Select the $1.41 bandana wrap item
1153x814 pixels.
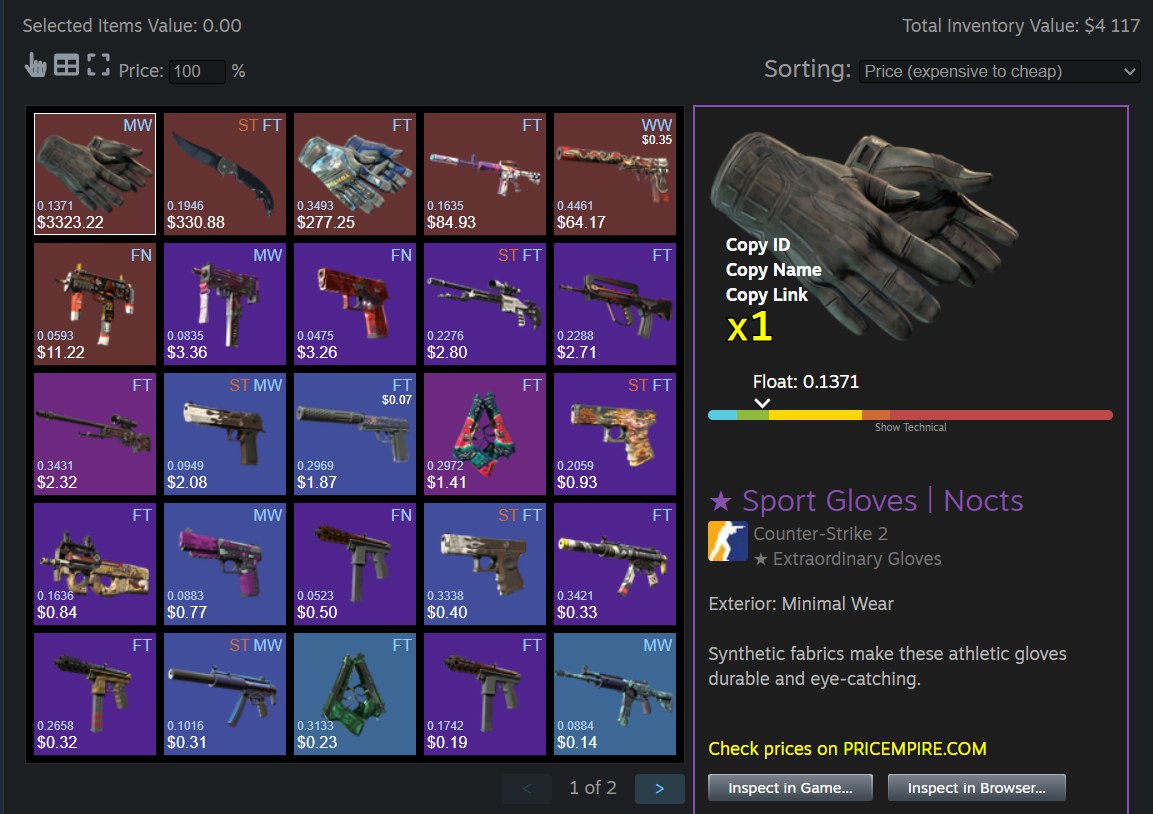point(485,434)
